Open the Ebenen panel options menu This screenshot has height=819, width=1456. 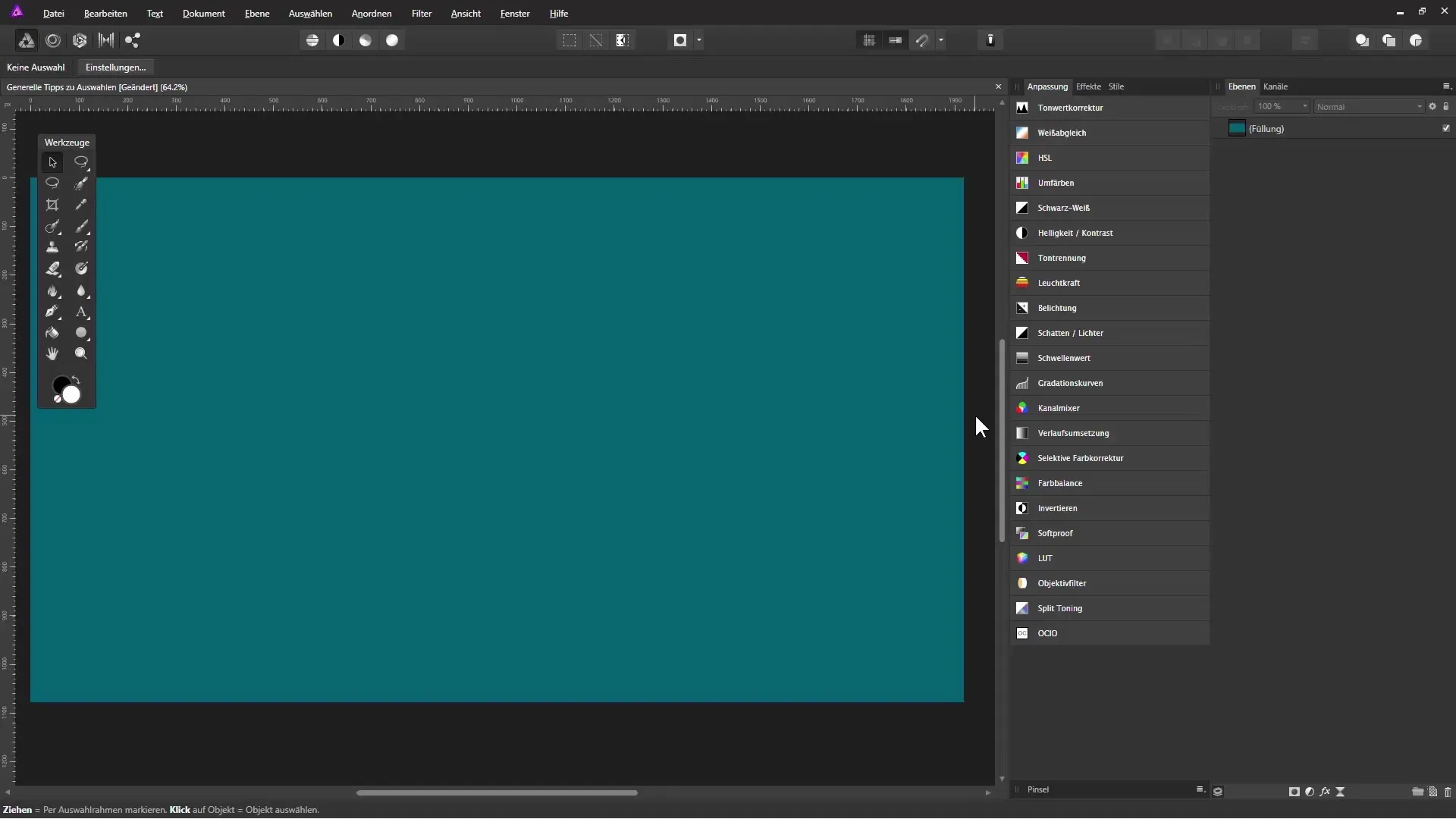click(x=1446, y=86)
